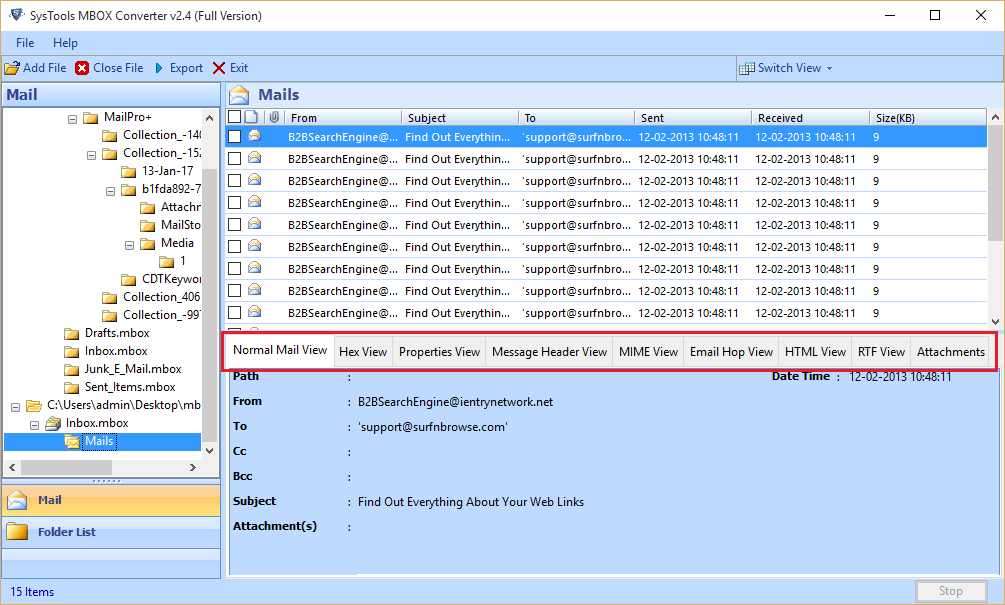The width and height of the screenshot is (1005, 605).
Task: Click the Switch View icon
Action: click(x=747, y=68)
